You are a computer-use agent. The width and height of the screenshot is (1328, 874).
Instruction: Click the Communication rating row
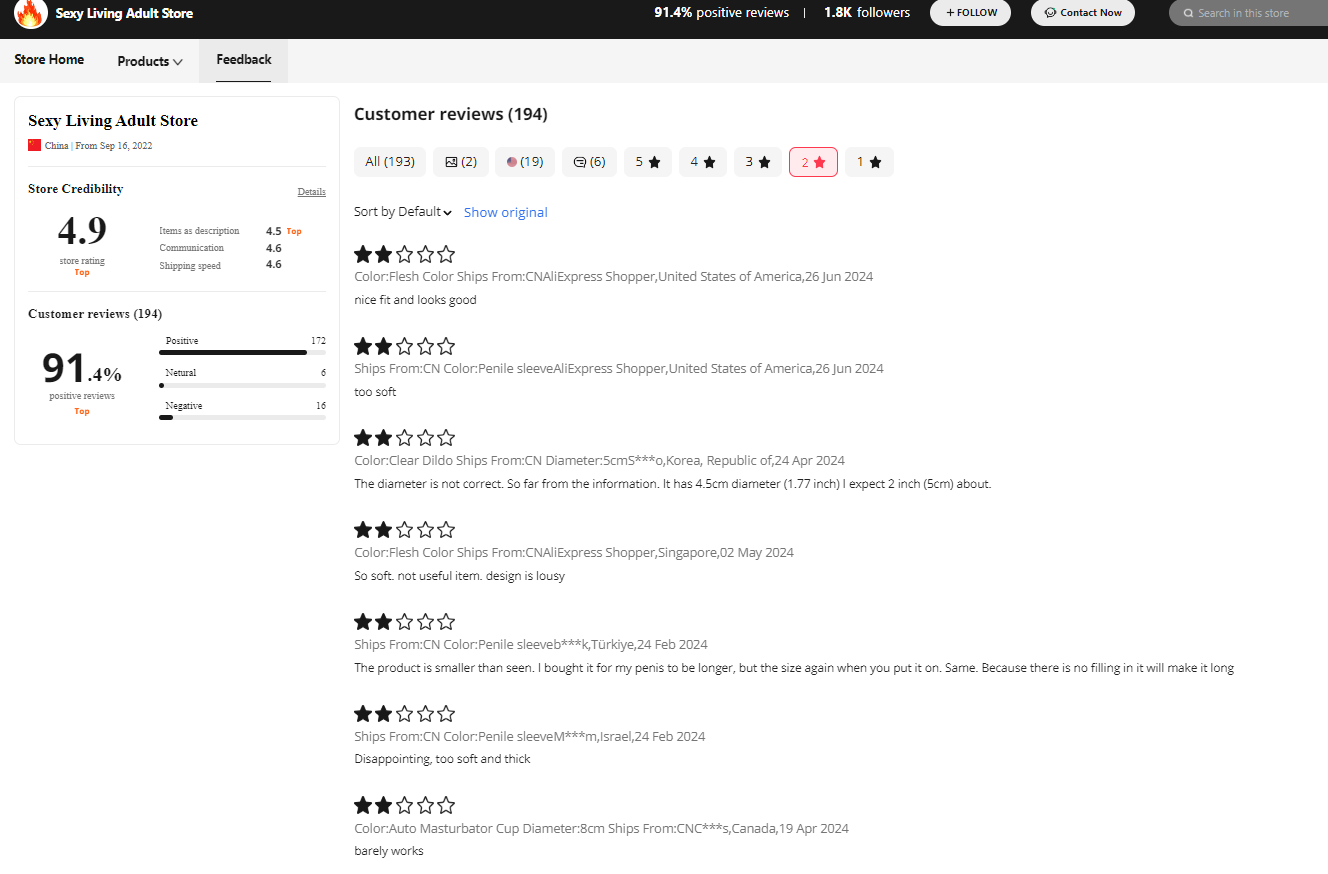point(220,248)
